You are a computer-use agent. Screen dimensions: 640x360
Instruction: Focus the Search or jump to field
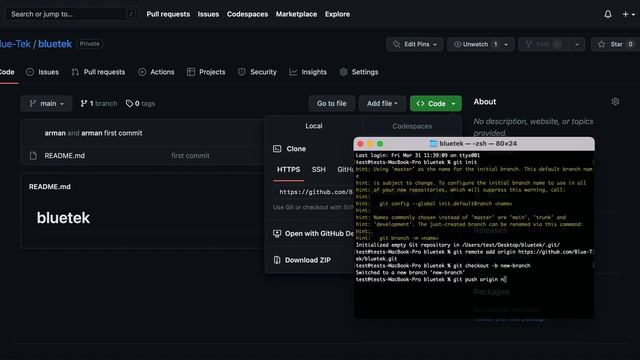71,14
